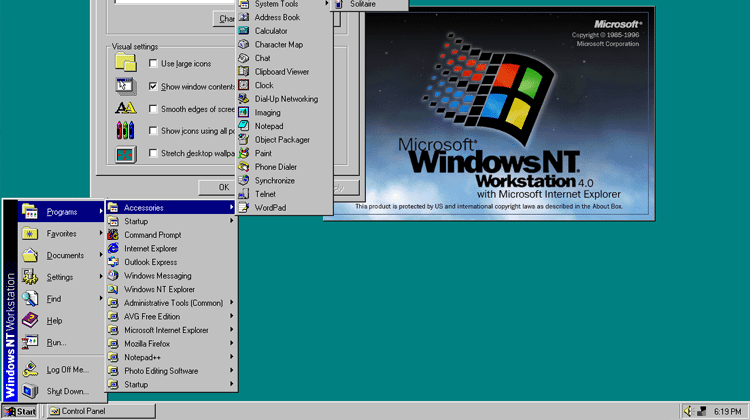Enable Stretch desktop wallpaper checkbox
The image size is (750, 420).
tap(153, 153)
